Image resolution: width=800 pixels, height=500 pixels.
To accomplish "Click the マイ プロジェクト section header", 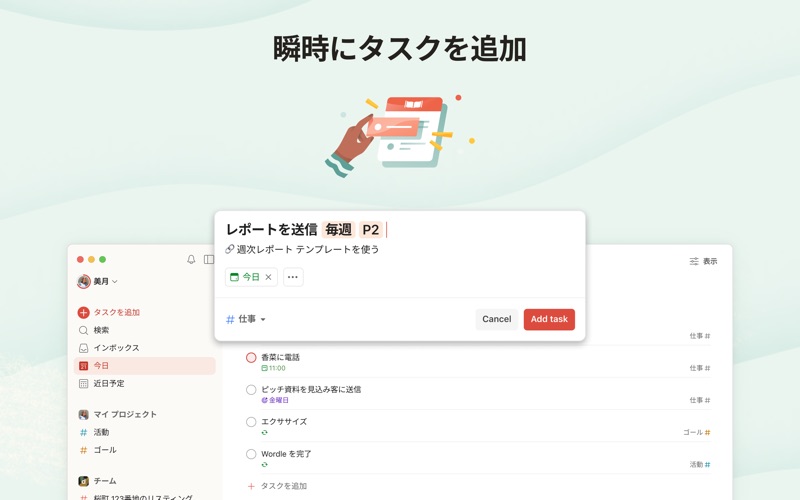I will coord(124,414).
